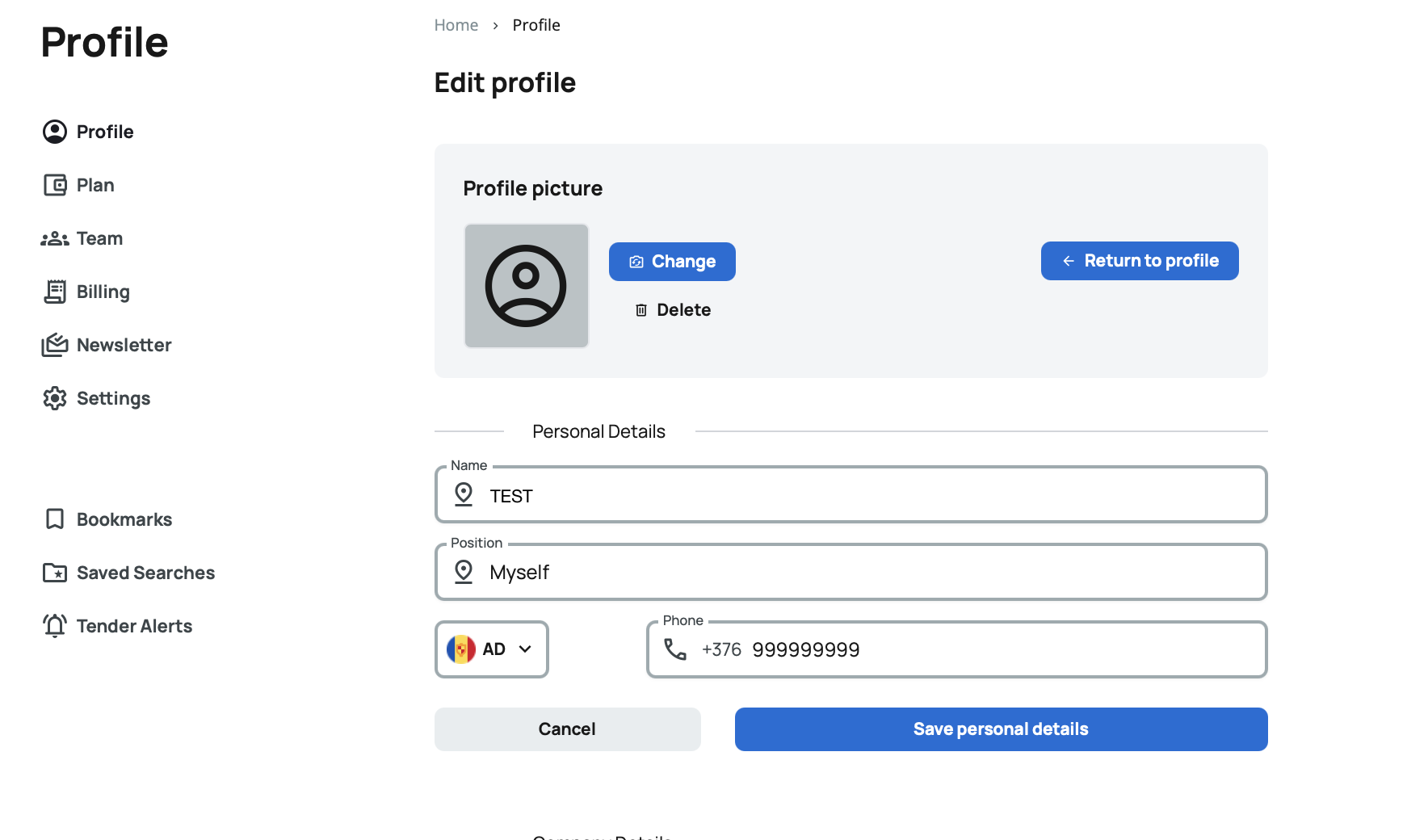Select the Team people icon
Viewport: 1428px width, 840px height.
tap(55, 238)
